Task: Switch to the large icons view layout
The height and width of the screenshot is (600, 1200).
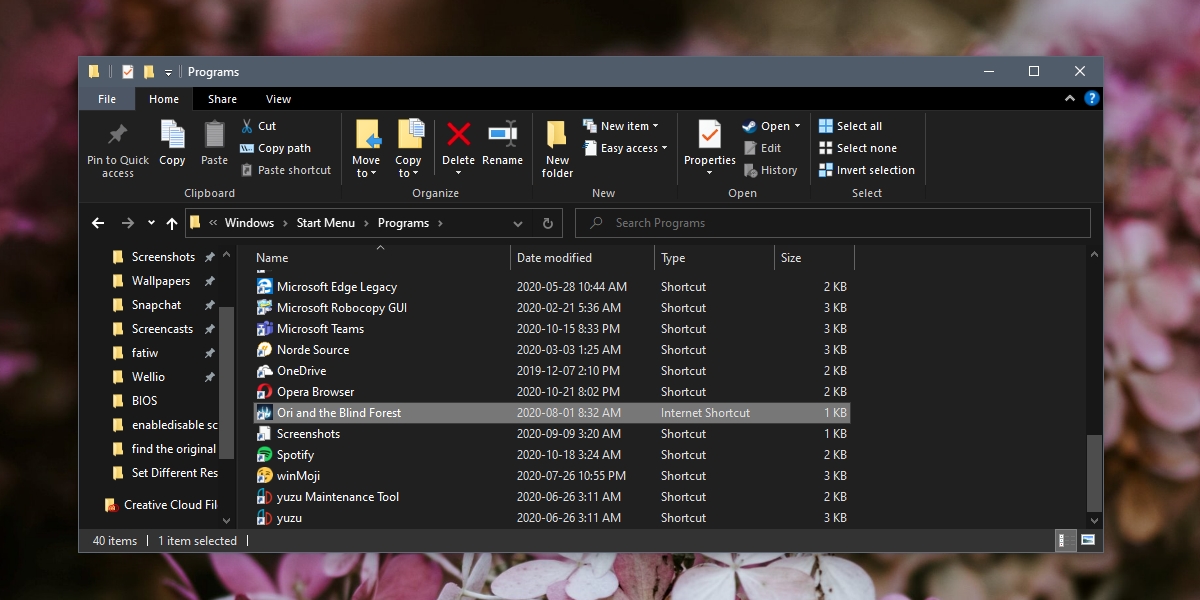Action: [x=1088, y=541]
